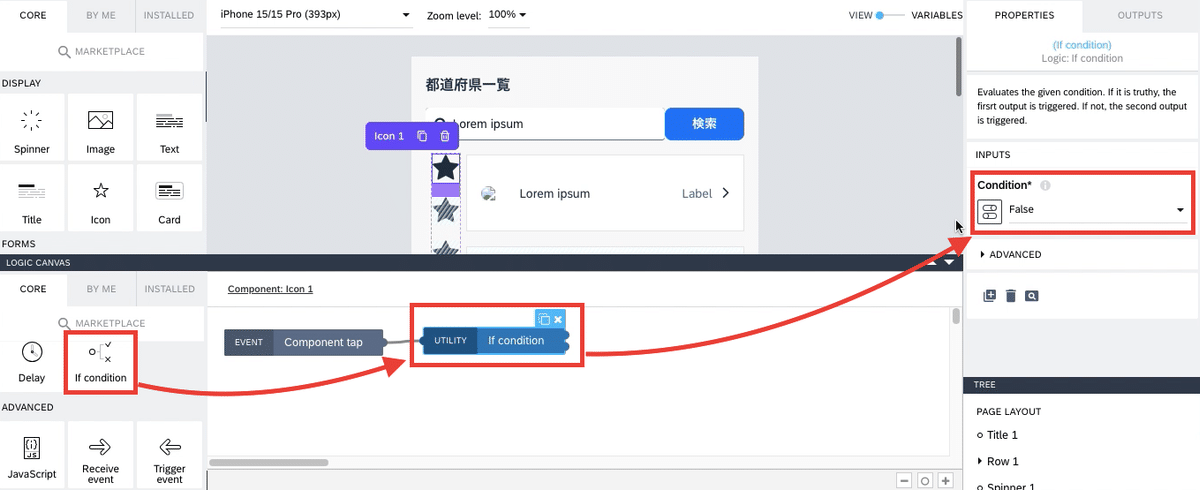Image resolution: width=1200 pixels, height=490 pixels.
Task: Open the Installed tab in the logic library
Action: coord(169,289)
